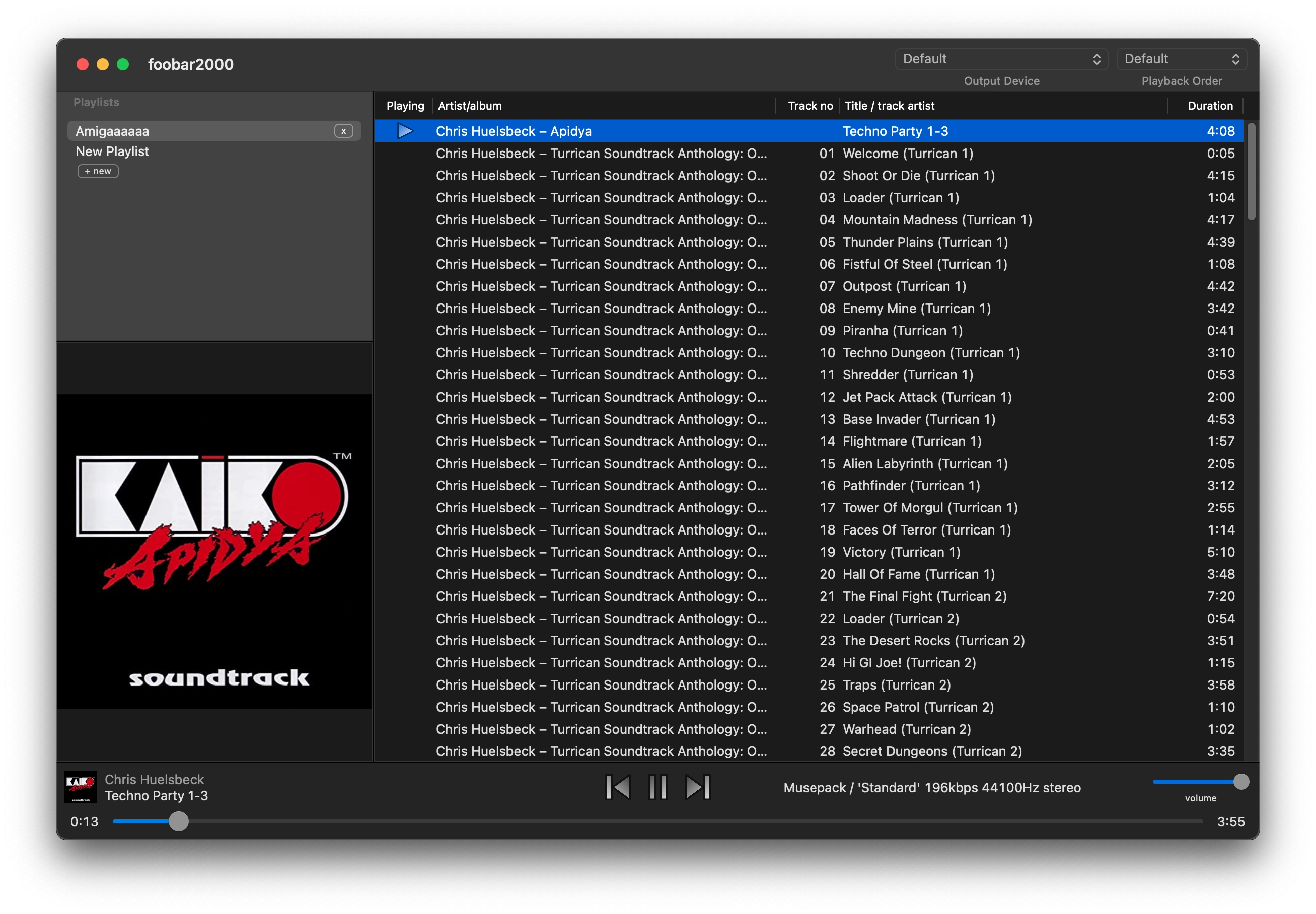Viewport: 1316px width, 914px height.
Task: Click the remaining time 3:55
Action: [1231, 822]
